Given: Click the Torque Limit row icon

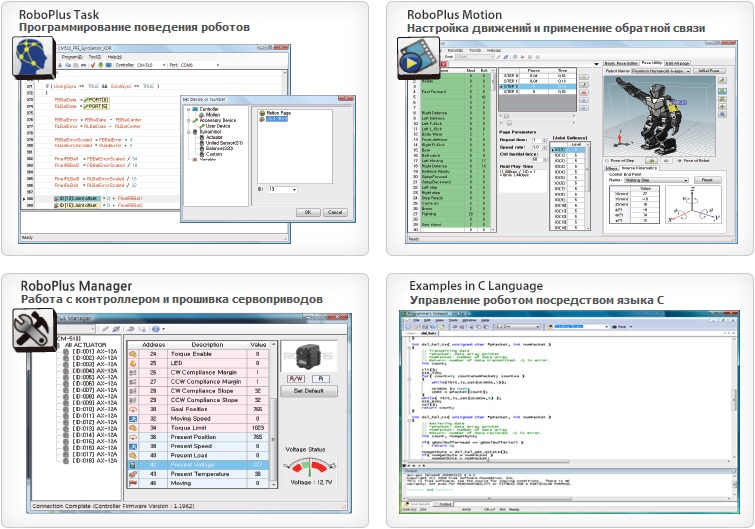Looking at the screenshot, I should click(x=133, y=428).
